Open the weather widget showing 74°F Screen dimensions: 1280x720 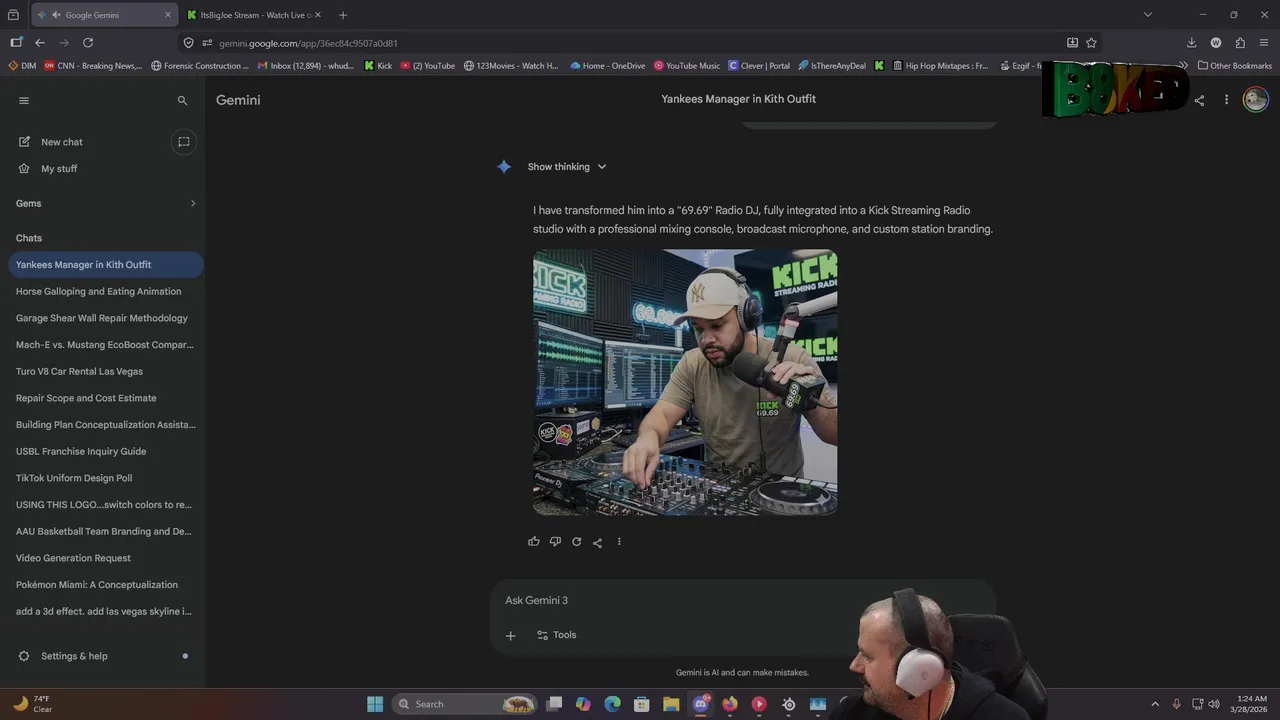click(30, 704)
